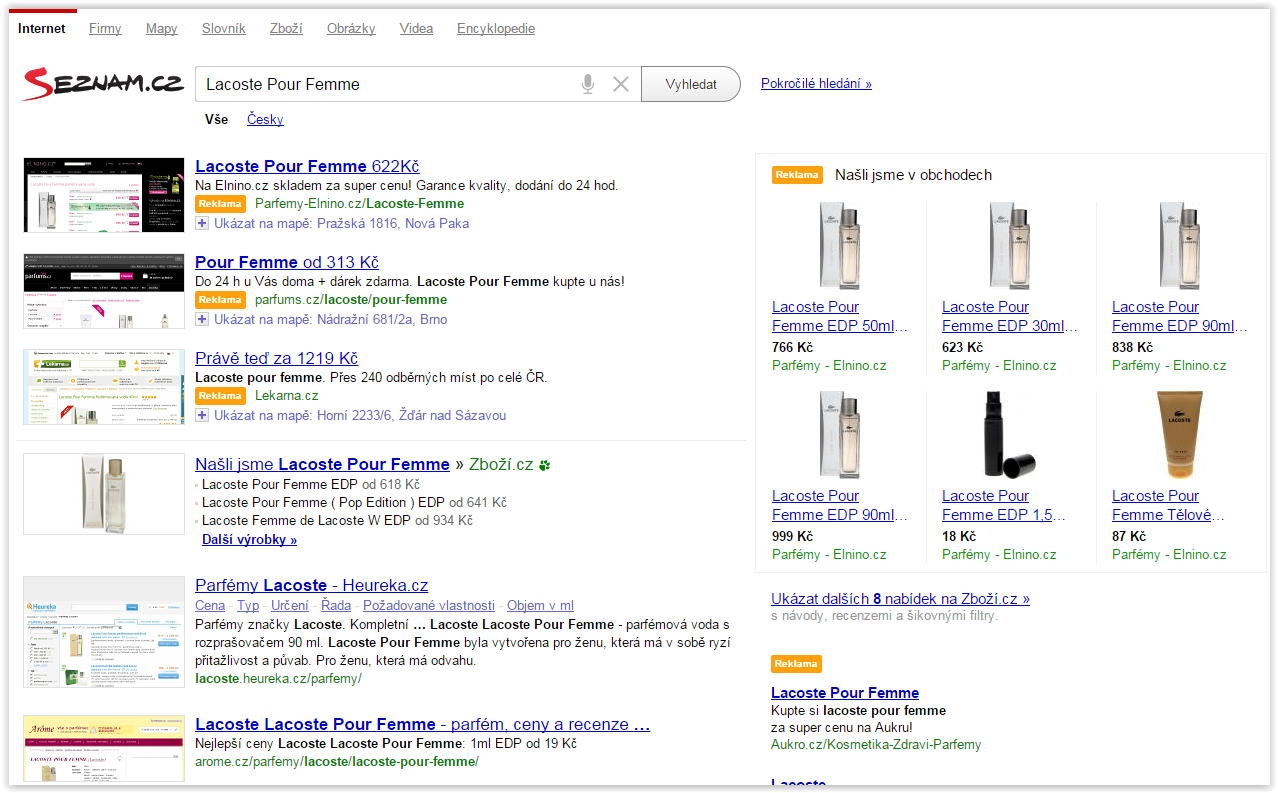
Task: Open Aukro Lacoste Pour Femme ad link
Action: [x=845, y=693]
